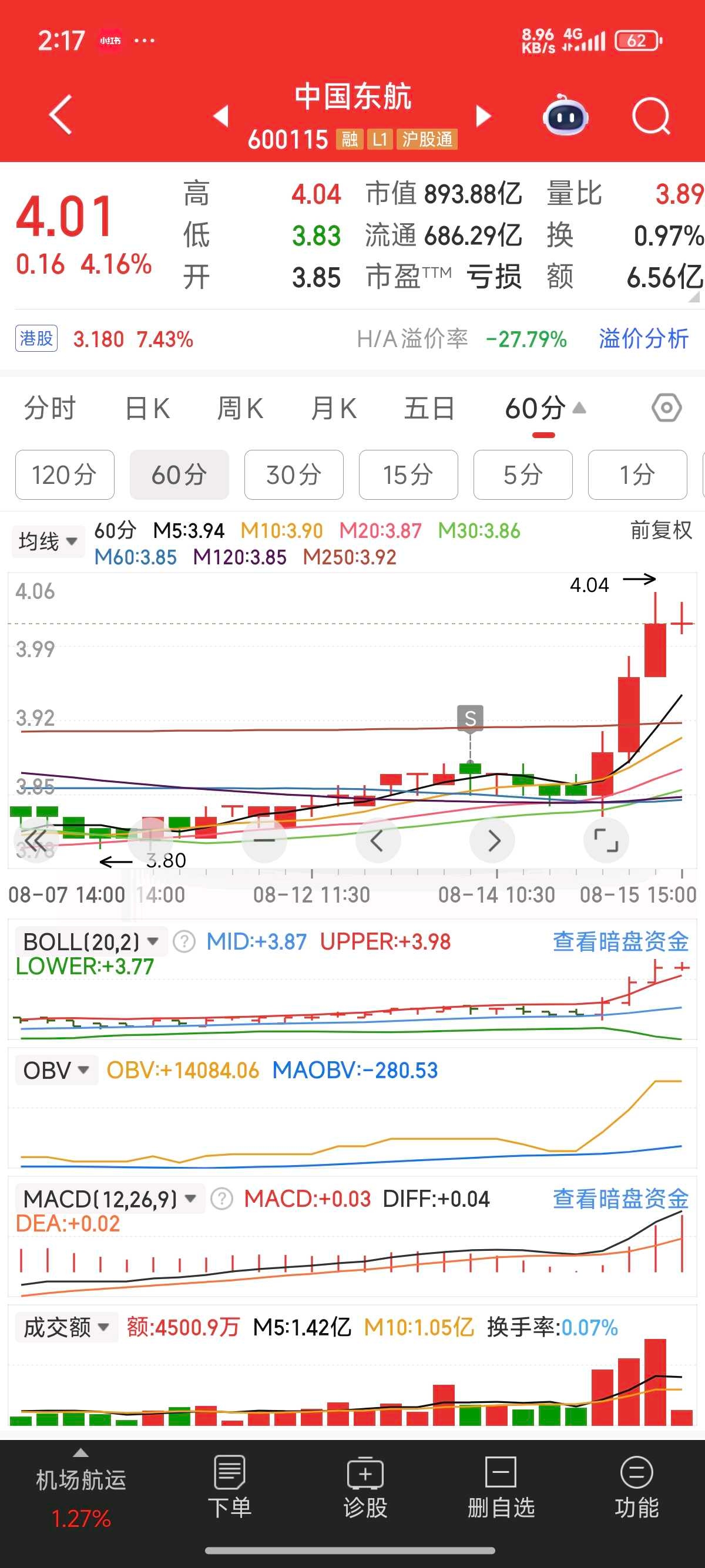The height and width of the screenshot is (1568, 705).
Task: Go back using the top-left arrow
Action: pyautogui.click(x=61, y=114)
